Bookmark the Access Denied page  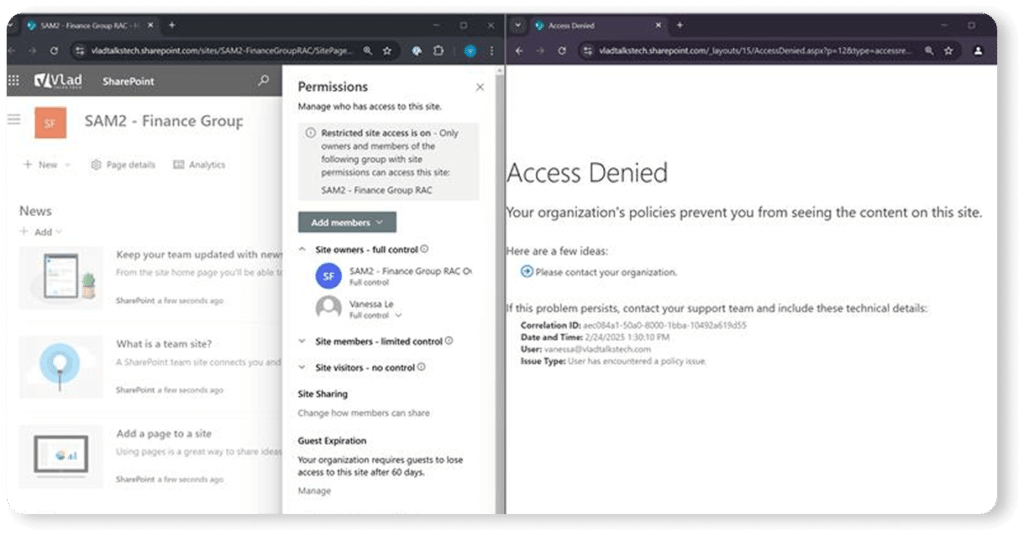[x=948, y=50]
